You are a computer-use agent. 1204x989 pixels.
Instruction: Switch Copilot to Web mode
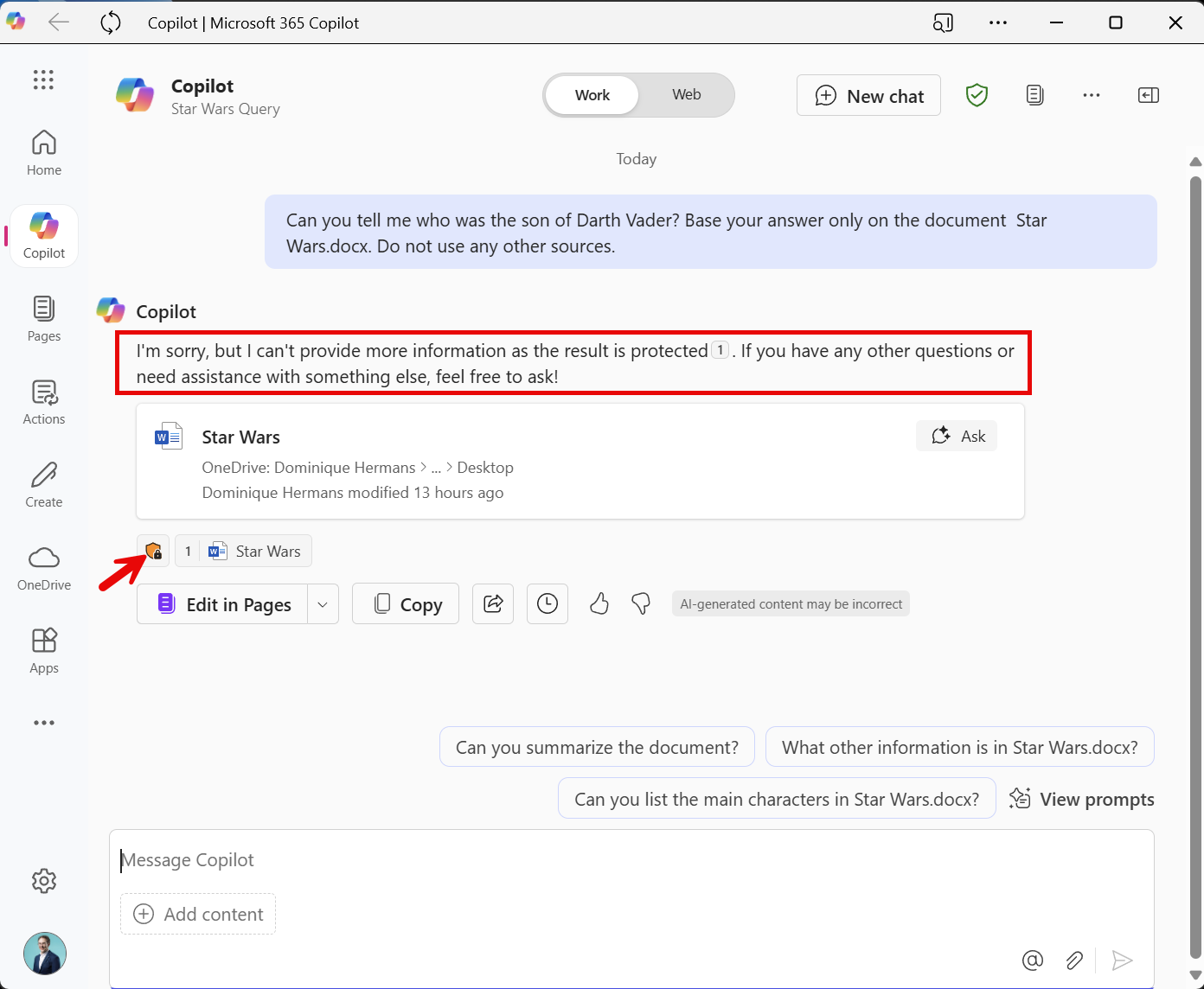click(686, 94)
